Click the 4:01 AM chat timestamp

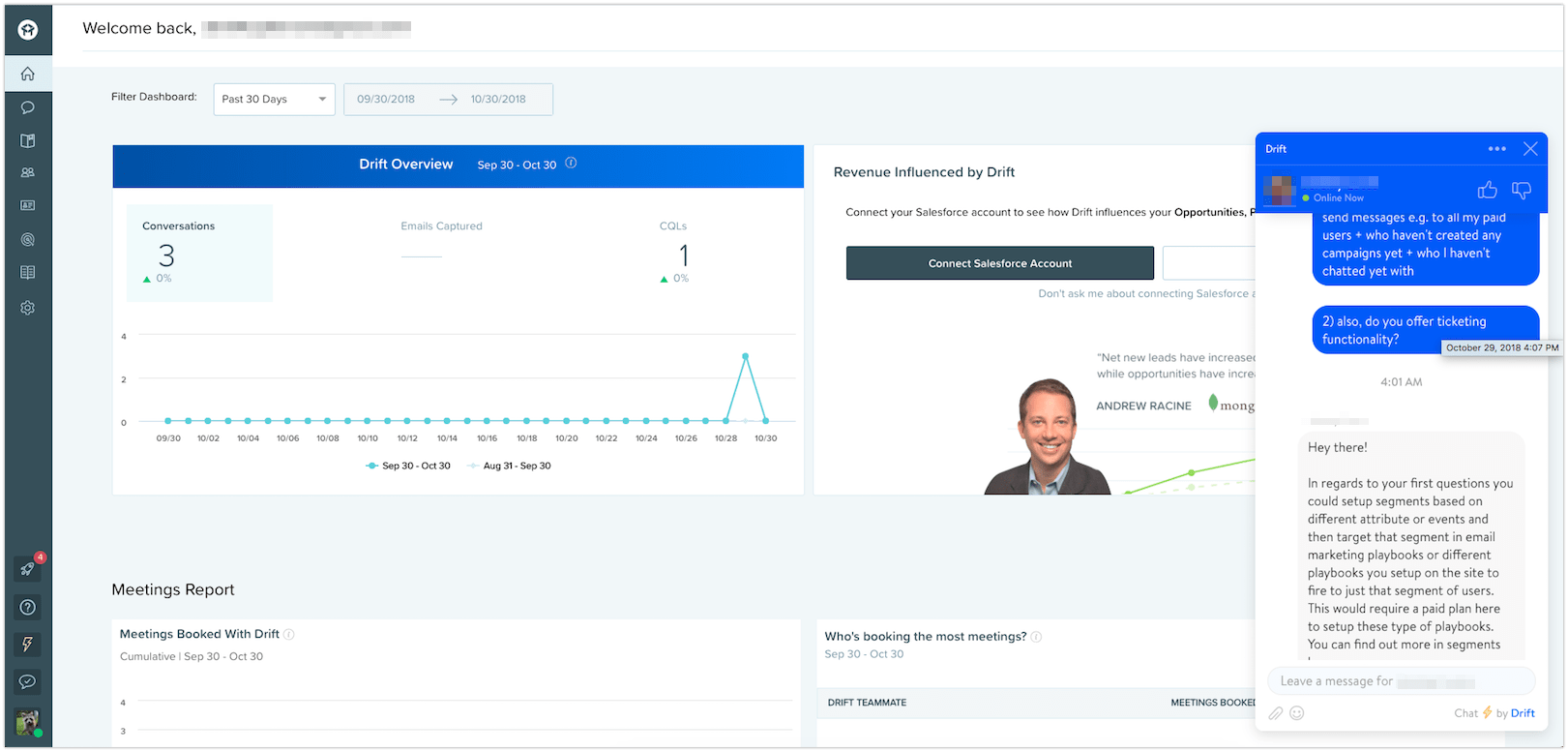pyautogui.click(x=1401, y=382)
